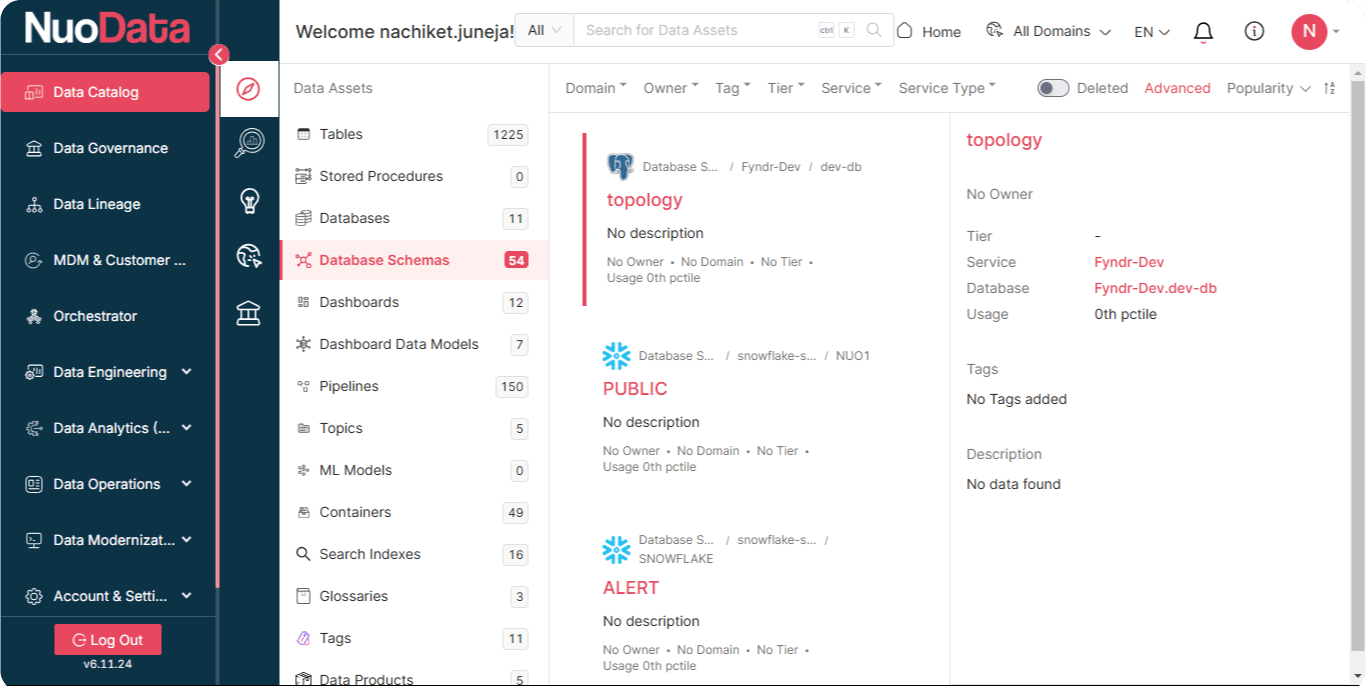Open the Popularity sort dropdown
The width and height of the screenshot is (1366, 691).
(1269, 88)
